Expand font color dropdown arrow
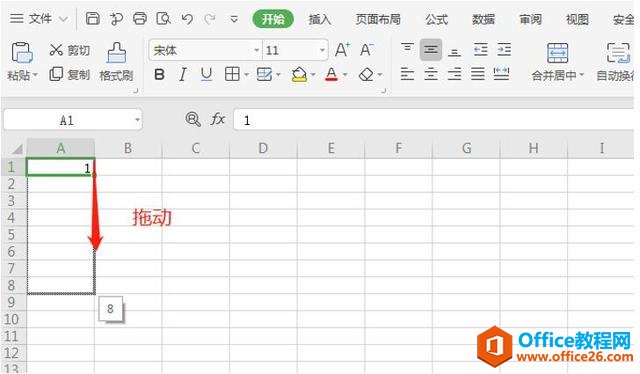Image resolution: width=640 pixels, height=374 pixels. point(345,75)
